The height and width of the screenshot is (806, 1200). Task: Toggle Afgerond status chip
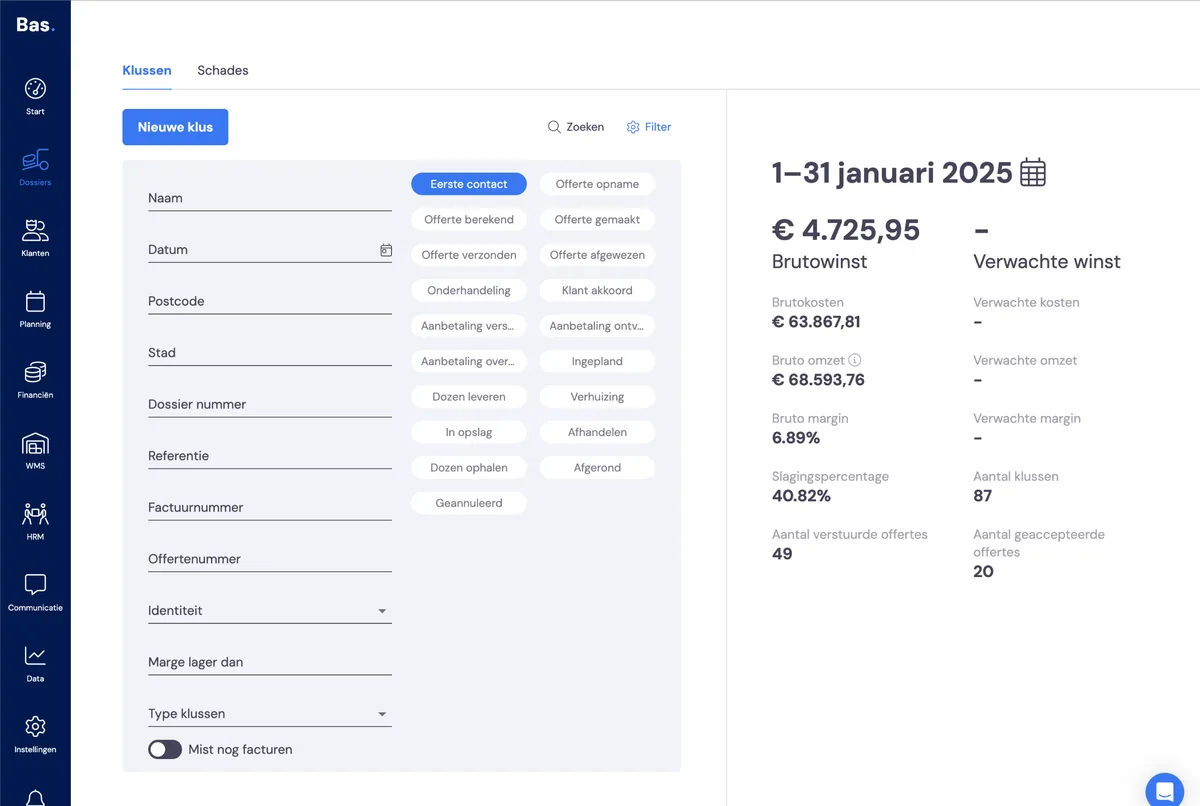point(597,468)
